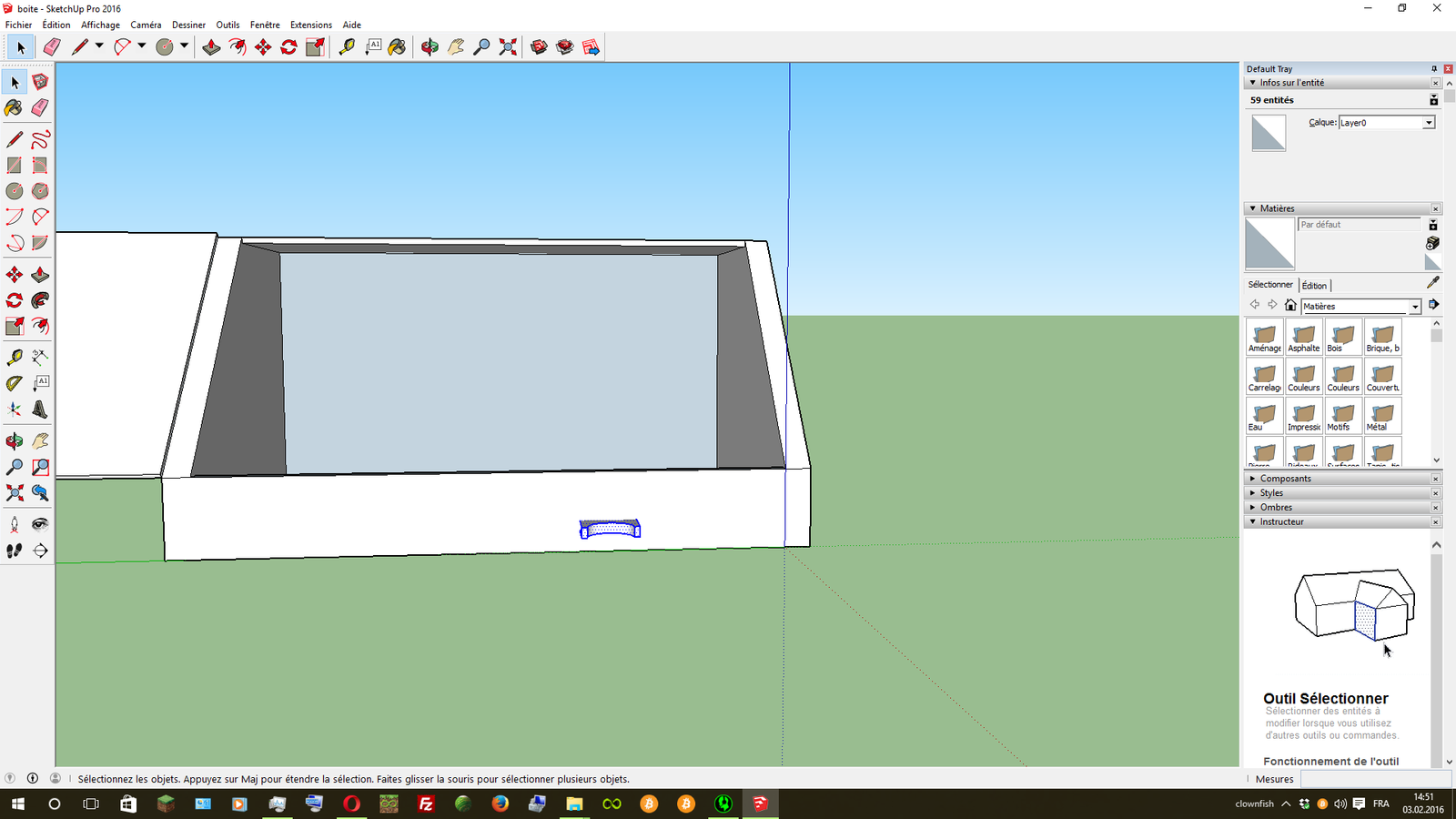Open the Calque Layer0 dropdown
Viewport: 1456px width, 819px height.
tap(1429, 123)
